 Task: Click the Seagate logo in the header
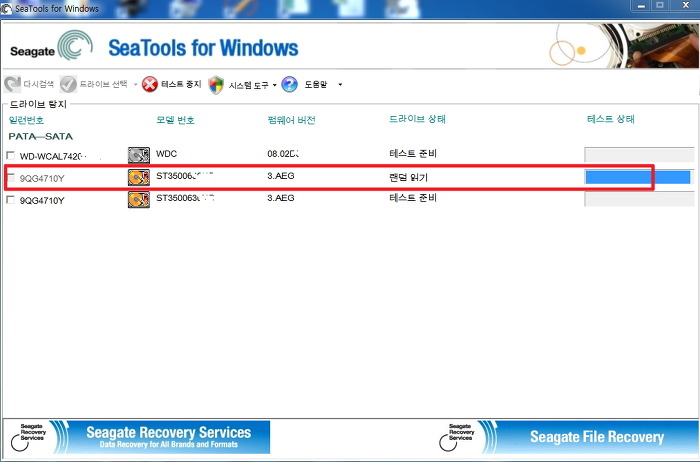point(50,48)
